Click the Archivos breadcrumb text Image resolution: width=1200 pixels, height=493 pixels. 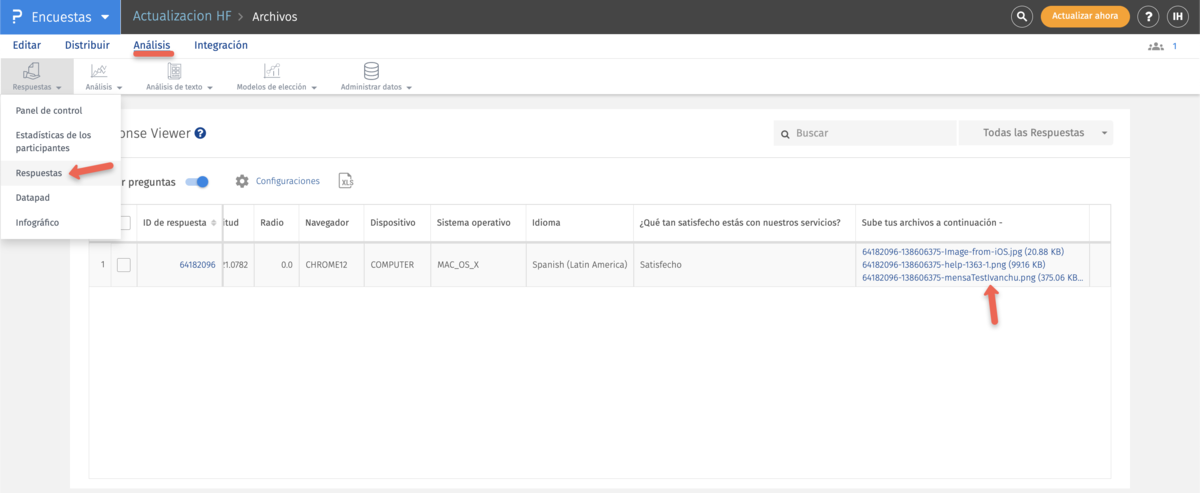tap(274, 17)
